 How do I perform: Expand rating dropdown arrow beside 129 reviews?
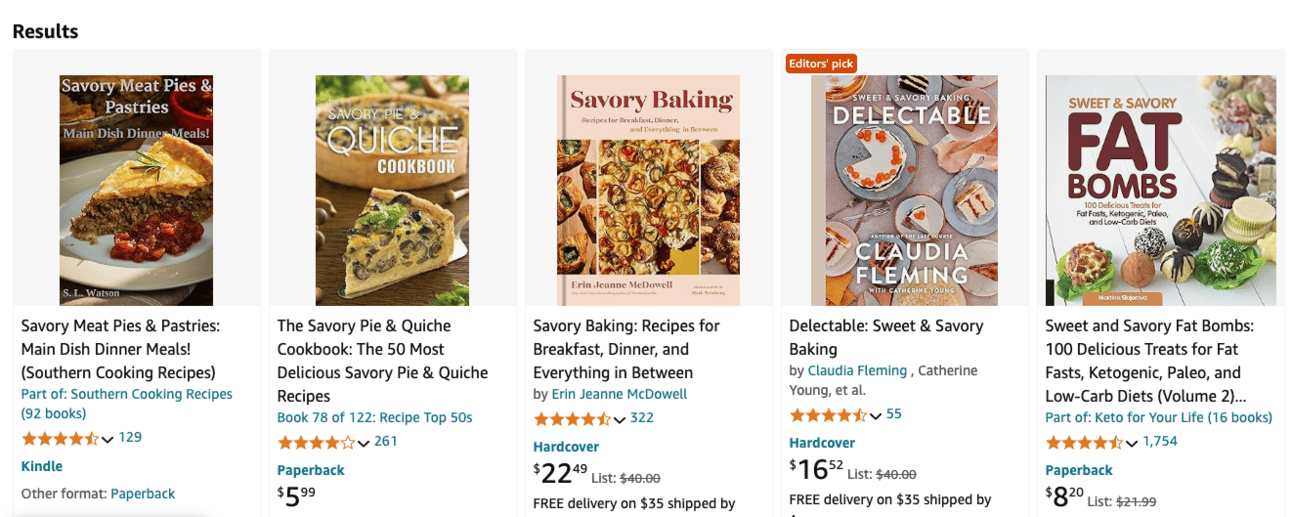click(x=108, y=439)
